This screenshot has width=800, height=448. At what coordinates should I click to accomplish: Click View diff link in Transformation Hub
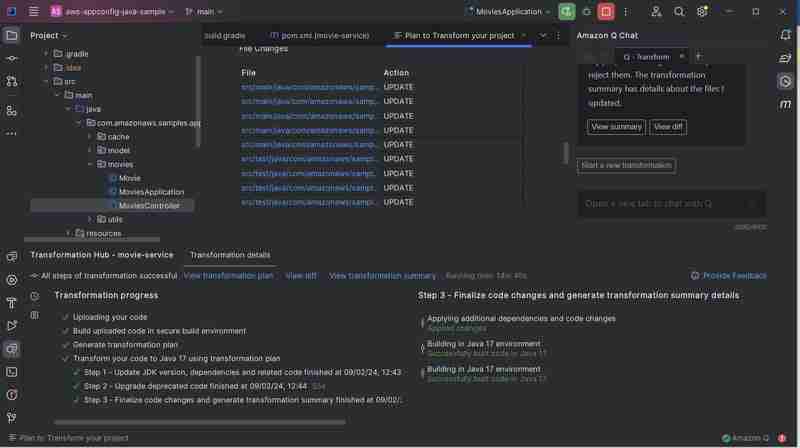coord(301,276)
